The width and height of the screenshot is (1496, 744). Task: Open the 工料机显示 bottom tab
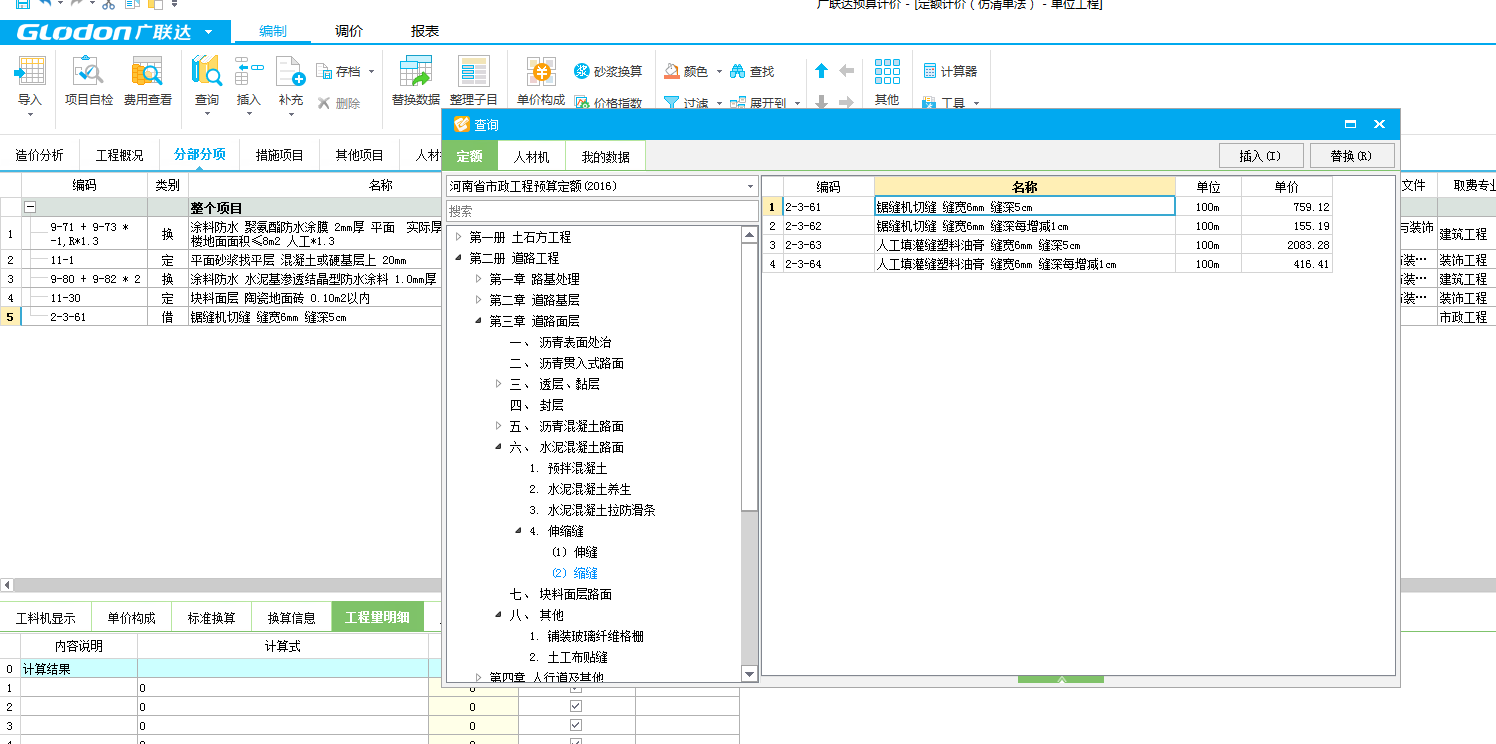click(x=45, y=617)
